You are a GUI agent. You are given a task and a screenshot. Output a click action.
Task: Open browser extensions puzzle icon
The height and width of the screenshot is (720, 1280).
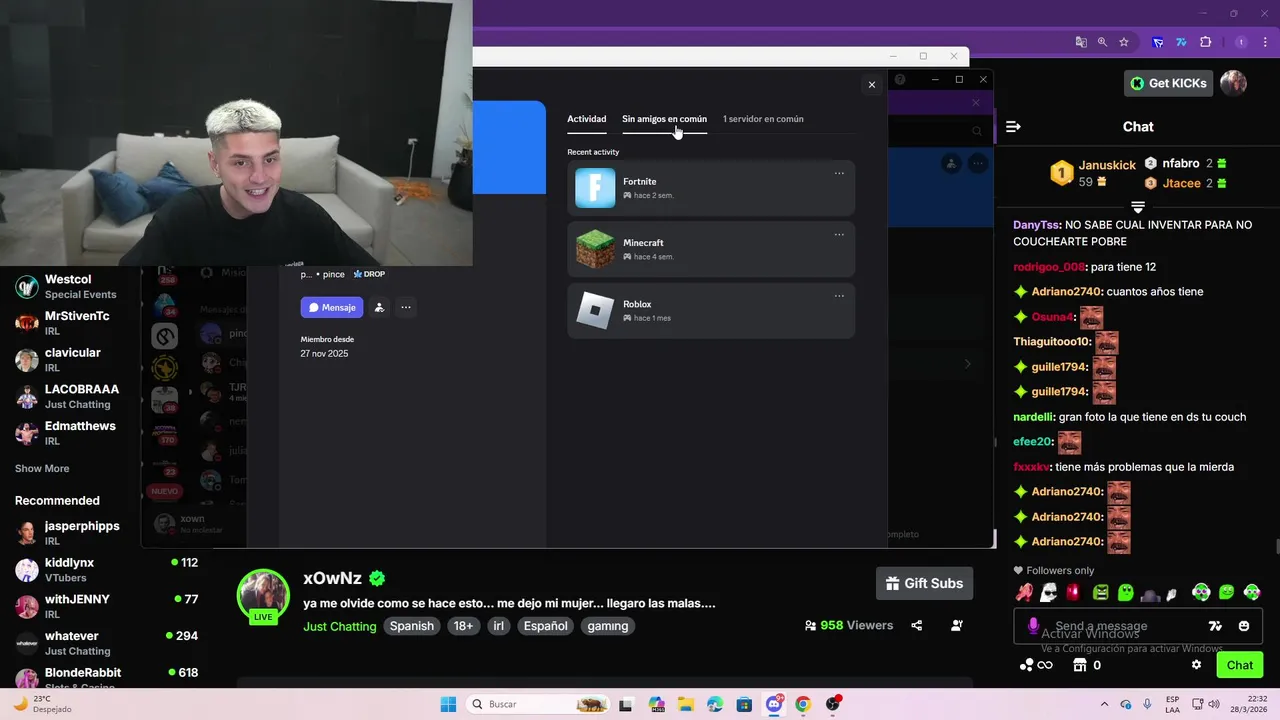1205,42
